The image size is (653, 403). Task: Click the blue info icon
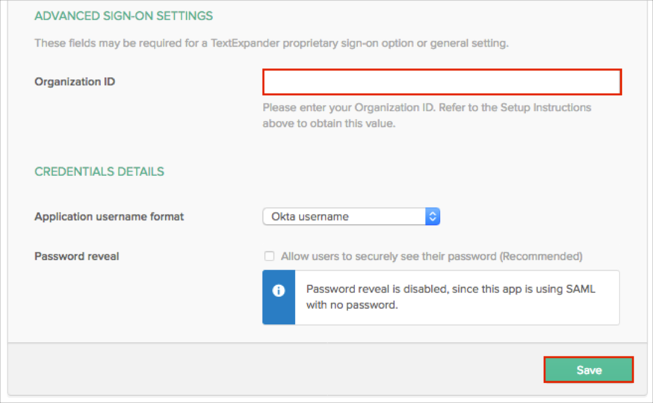[x=279, y=291]
